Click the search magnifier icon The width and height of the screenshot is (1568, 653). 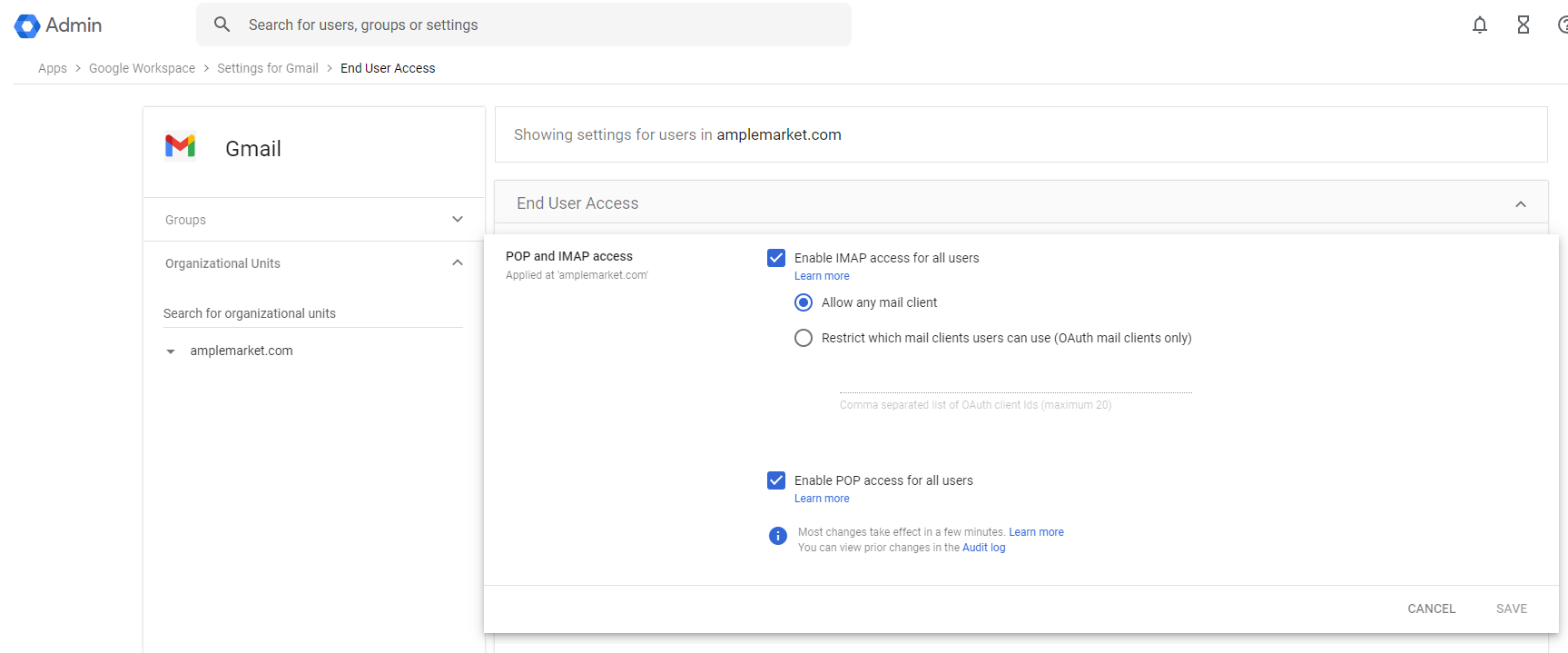[x=222, y=25]
